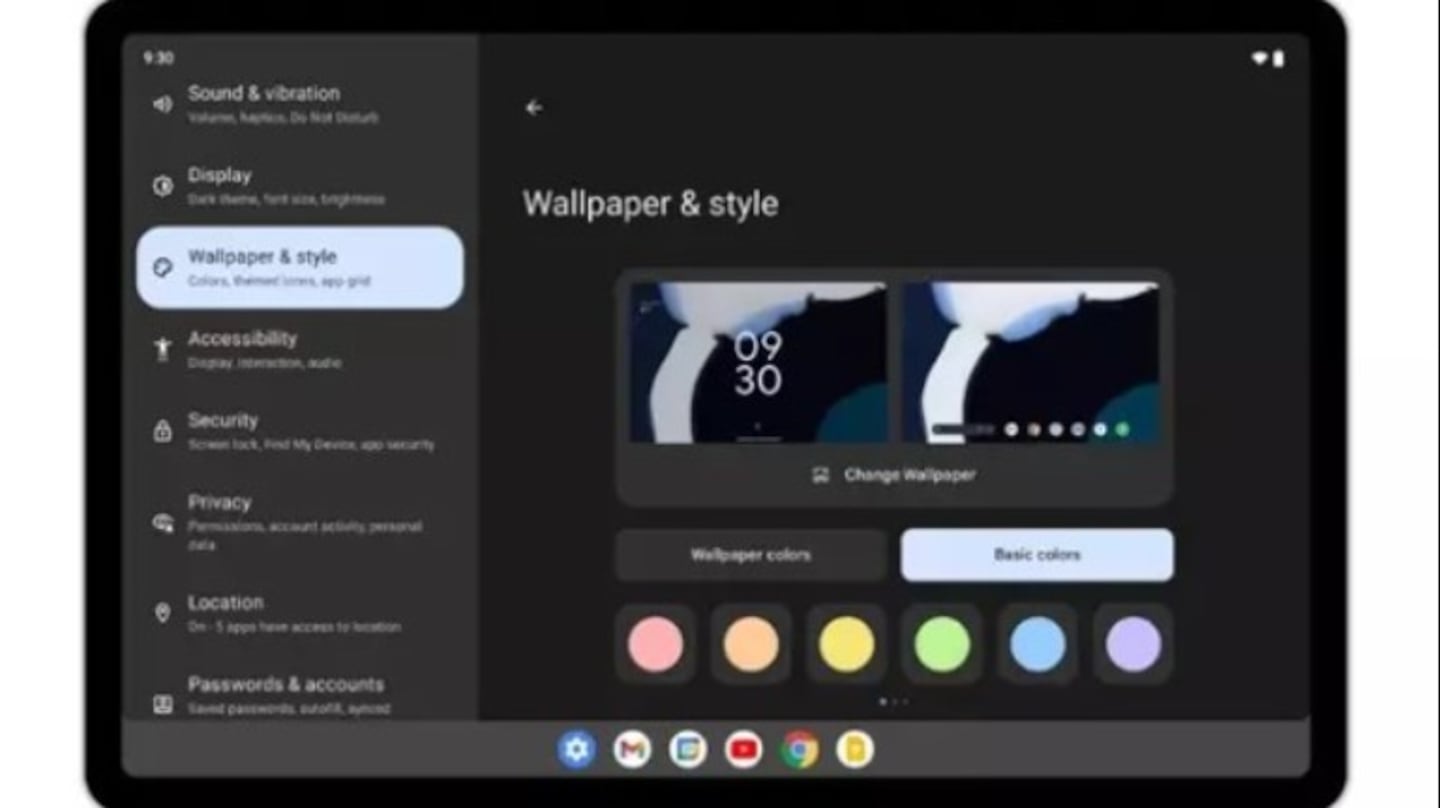This screenshot has width=1440, height=808.
Task: Select the Basic colors tab
Action: pyautogui.click(x=1037, y=555)
